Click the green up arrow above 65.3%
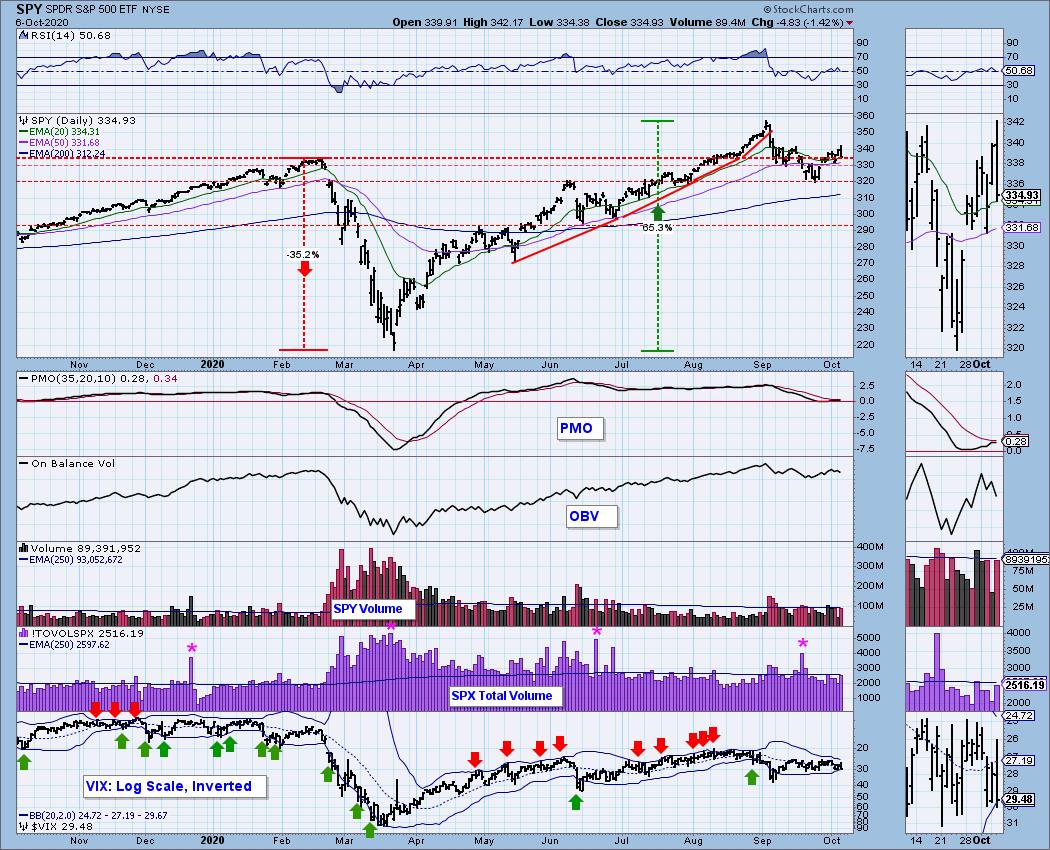Viewport: 1050px width, 850px height. point(657,211)
